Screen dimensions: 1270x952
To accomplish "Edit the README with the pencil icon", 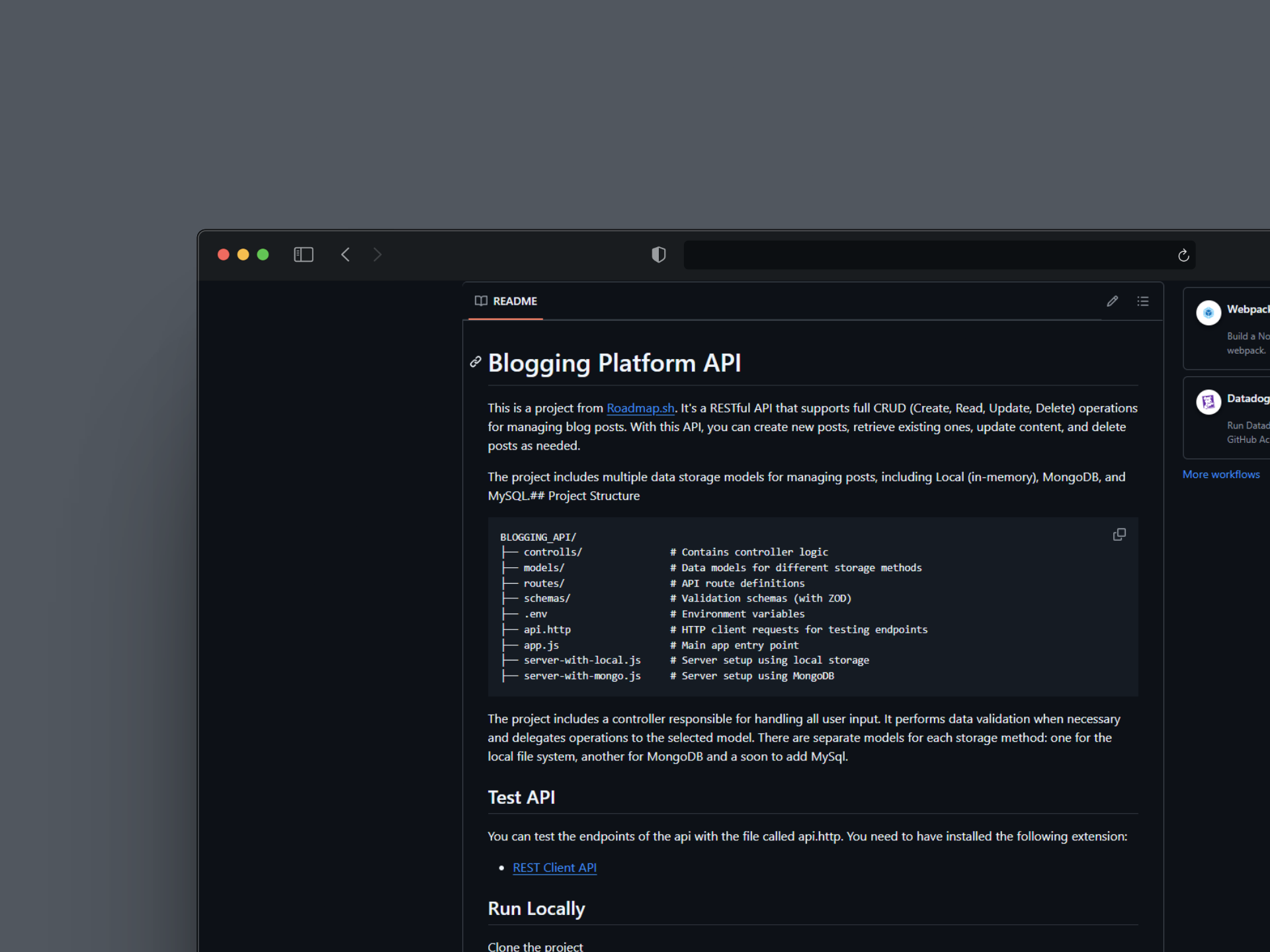I will [1113, 301].
